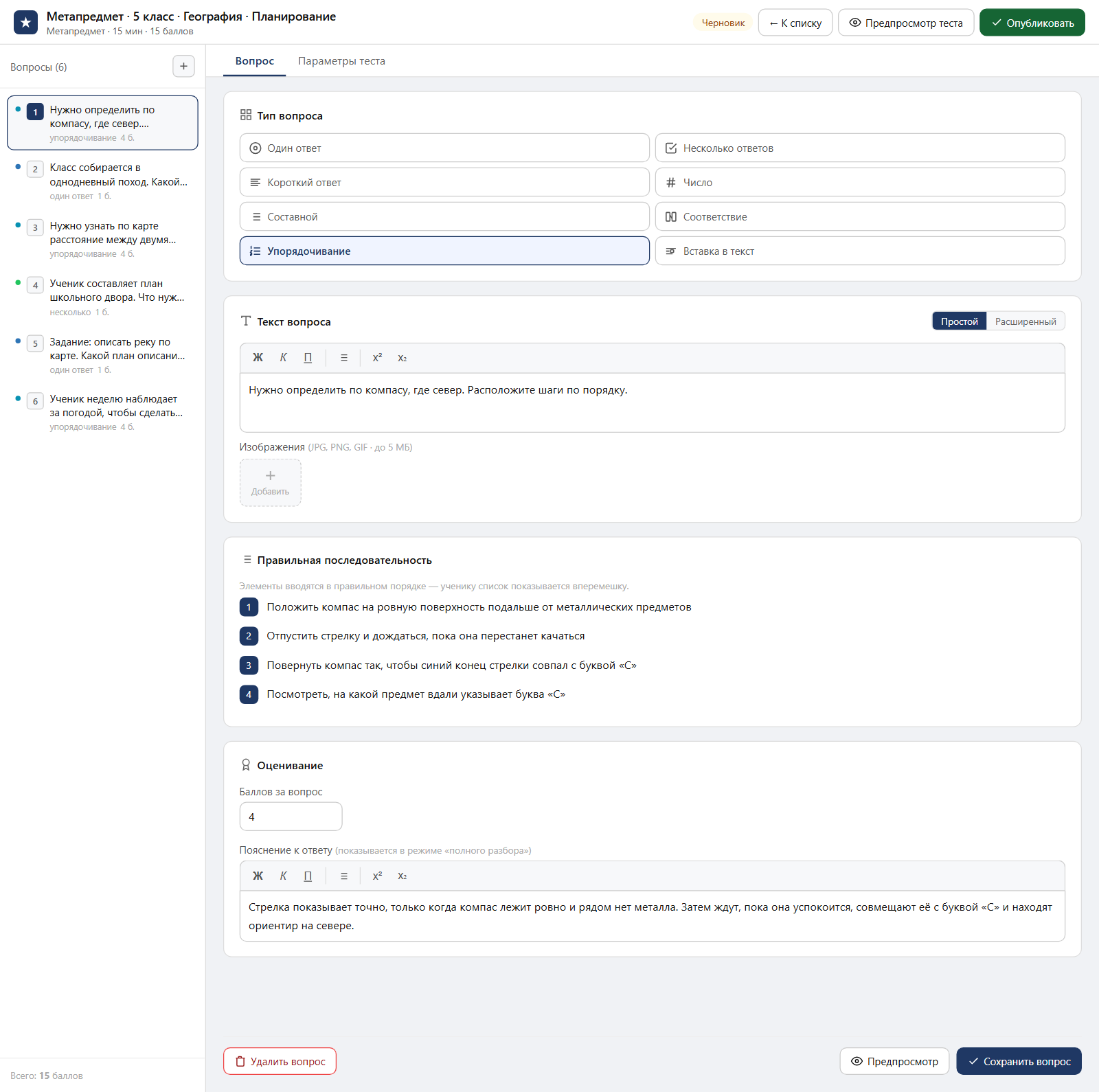Add a new question with plus button
This screenshot has height=1092, width=1099.
[x=183, y=67]
